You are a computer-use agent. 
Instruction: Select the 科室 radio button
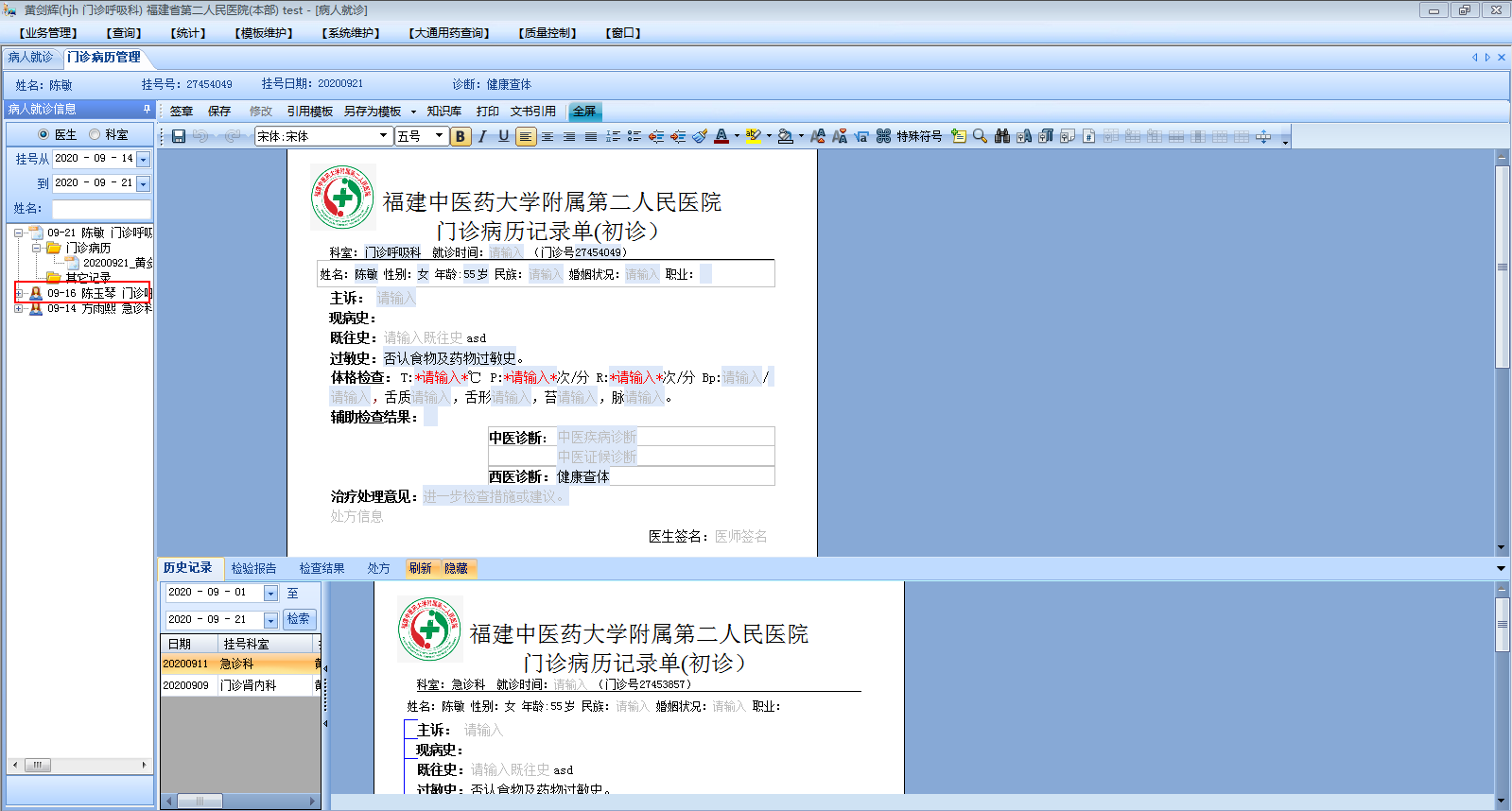95,134
